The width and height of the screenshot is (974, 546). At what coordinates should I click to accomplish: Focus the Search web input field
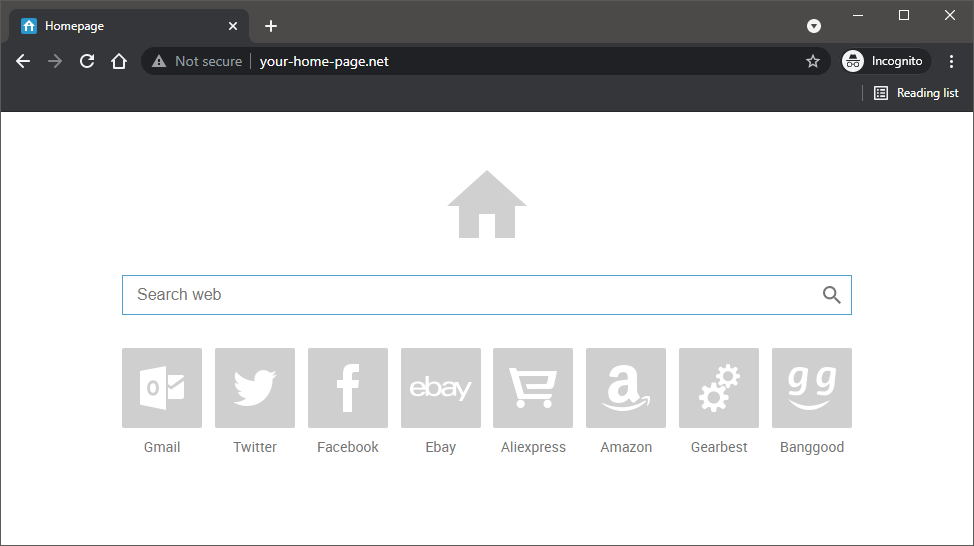470,295
